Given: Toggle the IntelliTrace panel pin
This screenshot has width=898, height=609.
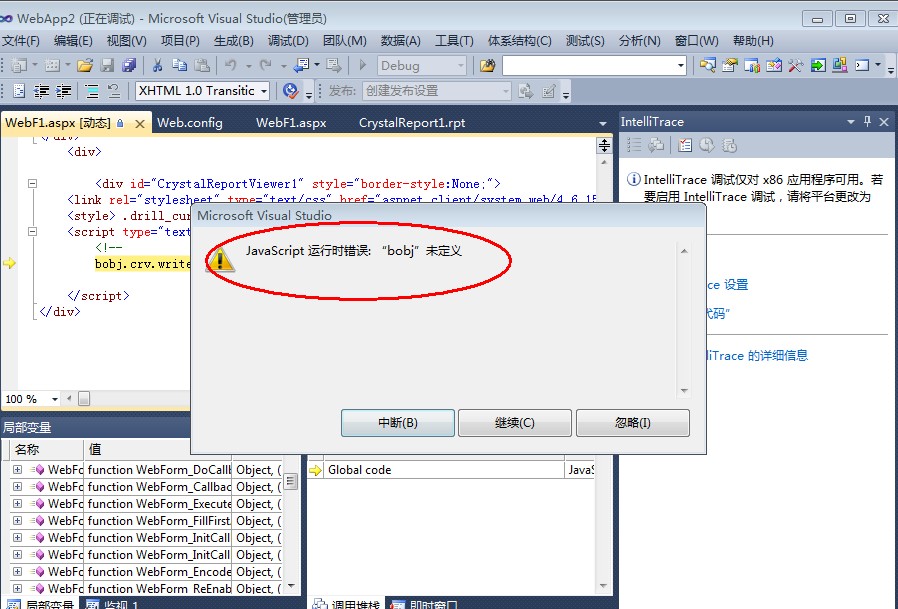Looking at the screenshot, I should [x=867, y=121].
